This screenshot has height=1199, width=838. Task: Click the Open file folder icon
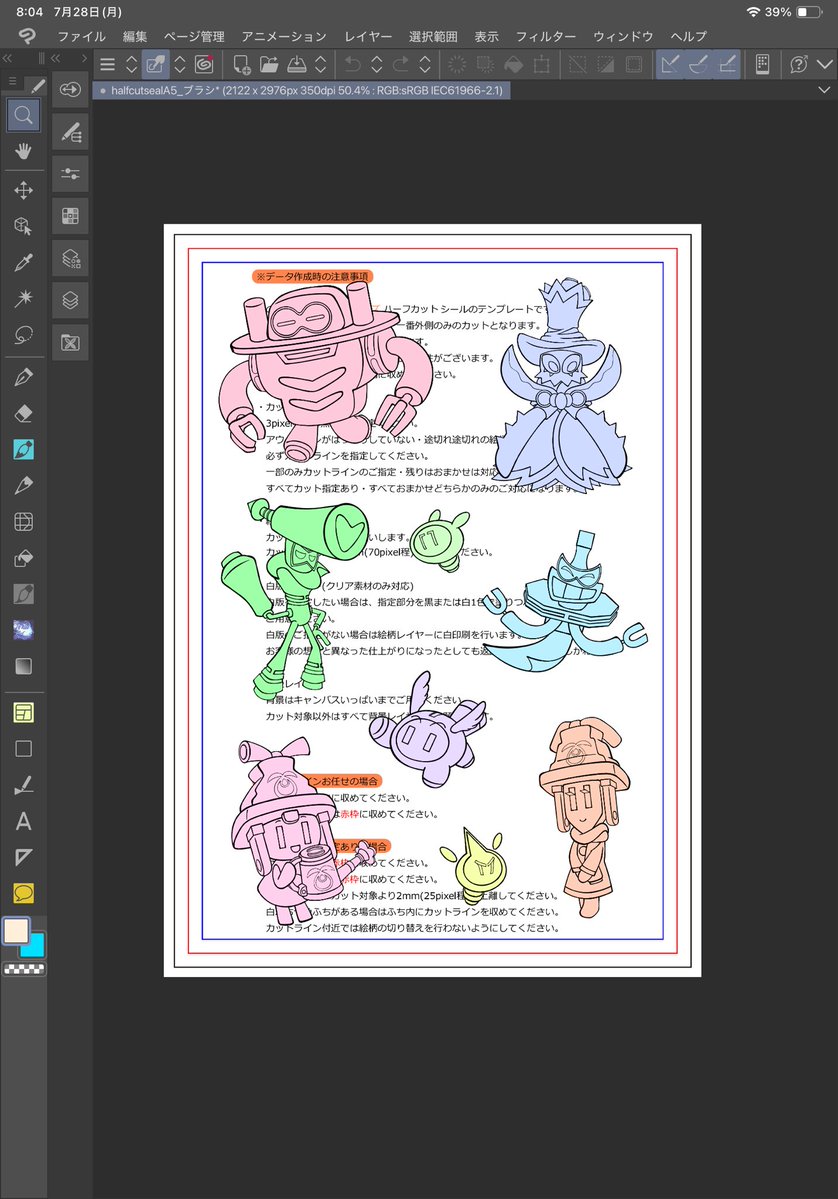pyautogui.click(x=269, y=65)
